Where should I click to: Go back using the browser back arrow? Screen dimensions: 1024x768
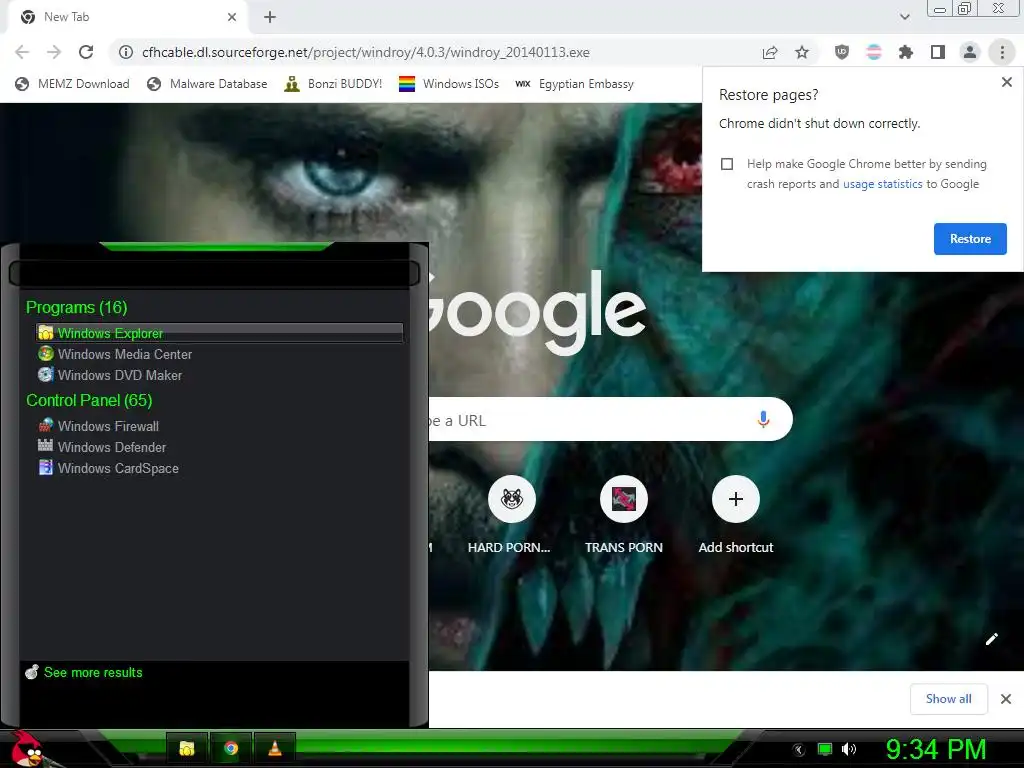(22, 52)
